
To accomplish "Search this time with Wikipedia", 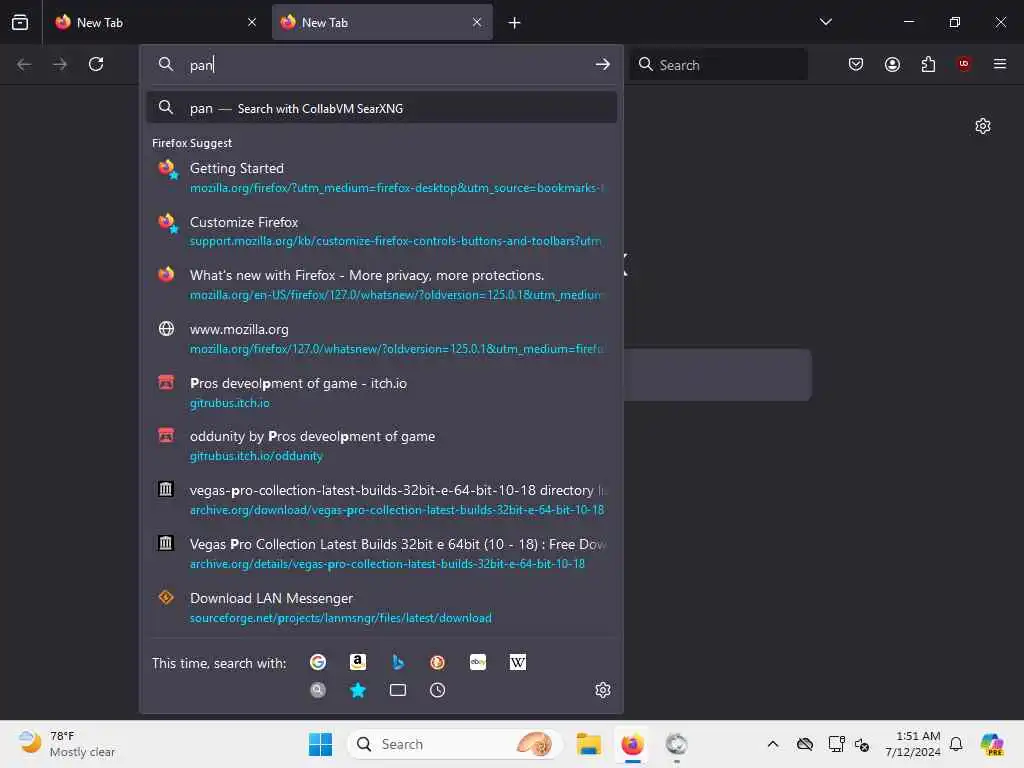I will point(517,662).
